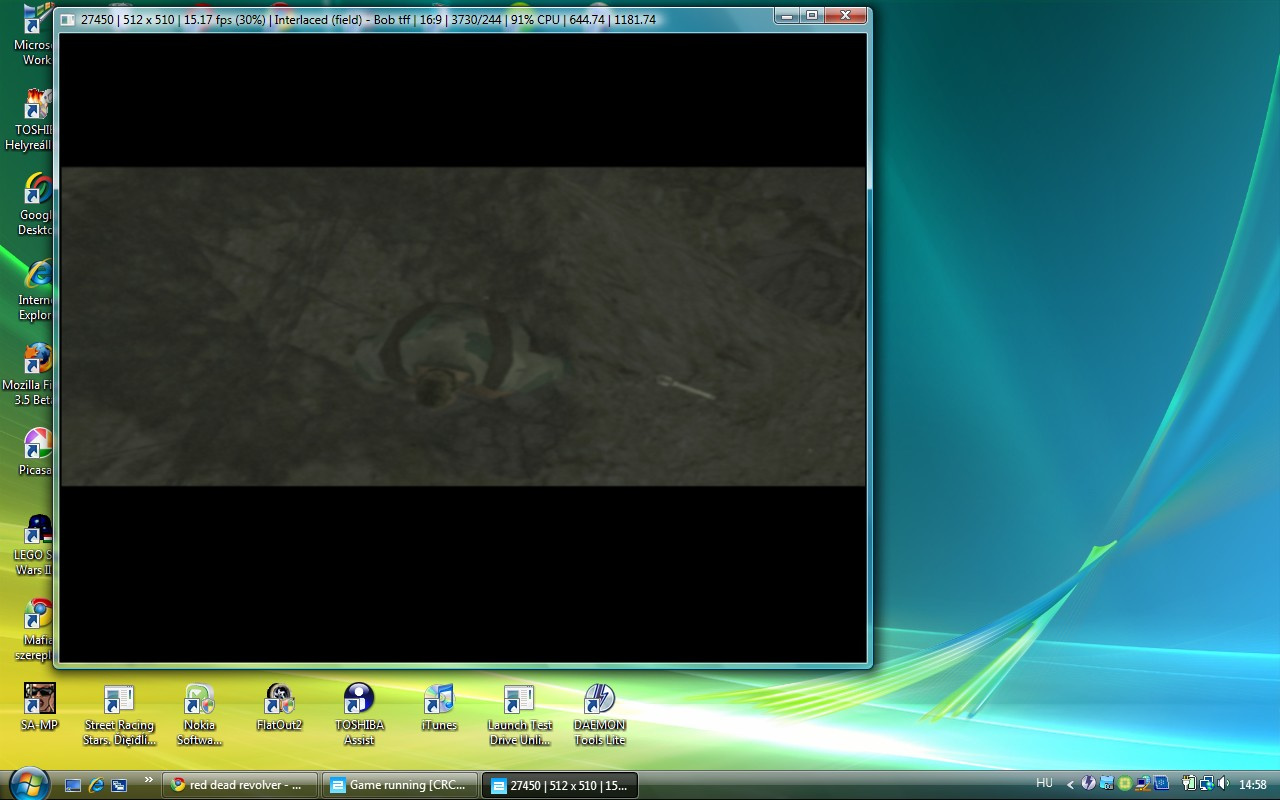The width and height of the screenshot is (1280, 800).
Task: Launch FlatOut2 from the desktop
Action: tap(279, 707)
